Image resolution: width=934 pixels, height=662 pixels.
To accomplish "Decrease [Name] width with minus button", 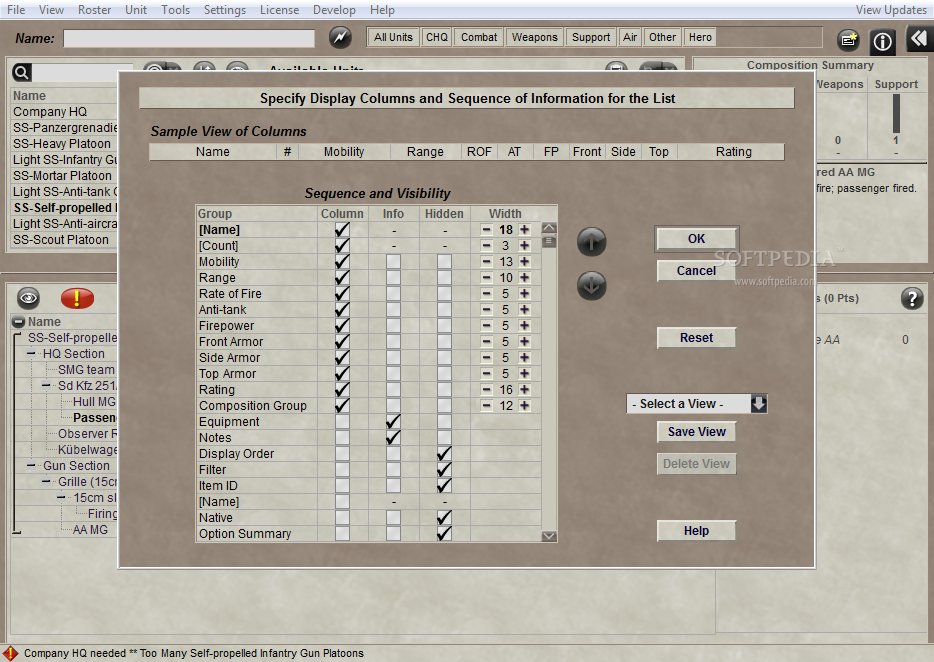I will (x=487, y=229).
